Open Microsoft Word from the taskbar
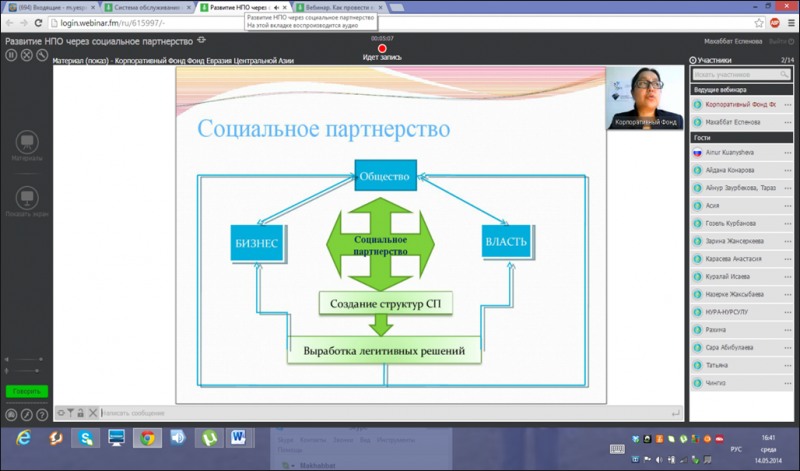The height and width of the screenshot is (471, 800). click(x=239, y=438)
